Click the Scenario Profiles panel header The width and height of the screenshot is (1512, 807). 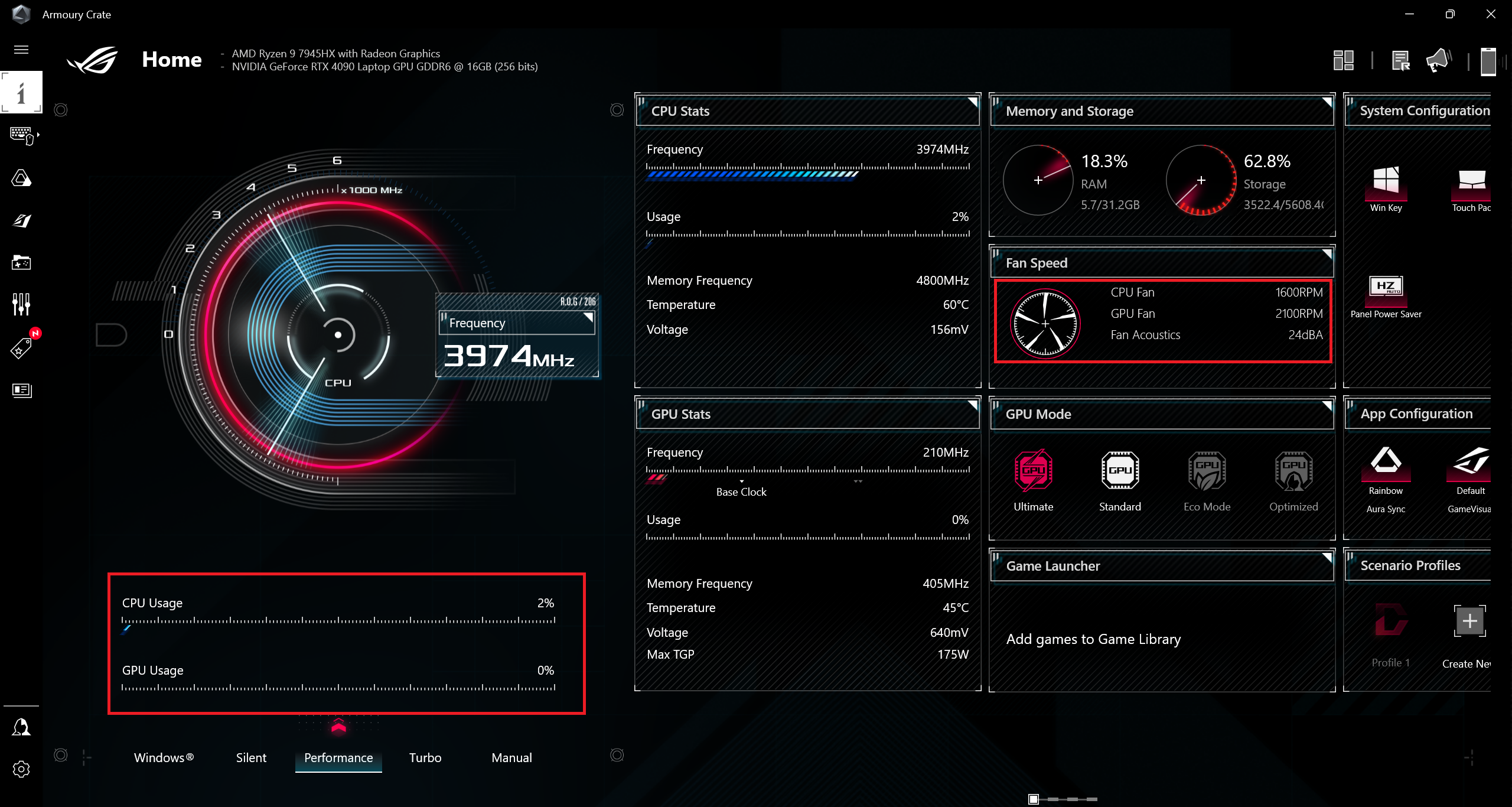[x=1417, y=565]
